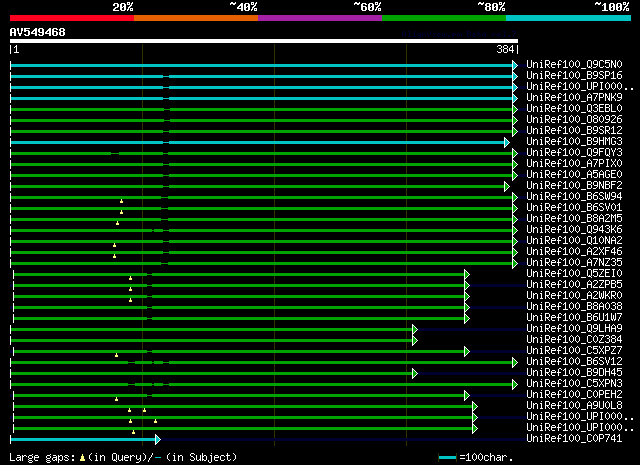Click the arrowhead ending the Q3EBL0 alignment
The width and height of the screenshot is (640, 465).
click(x=515, y=109)
